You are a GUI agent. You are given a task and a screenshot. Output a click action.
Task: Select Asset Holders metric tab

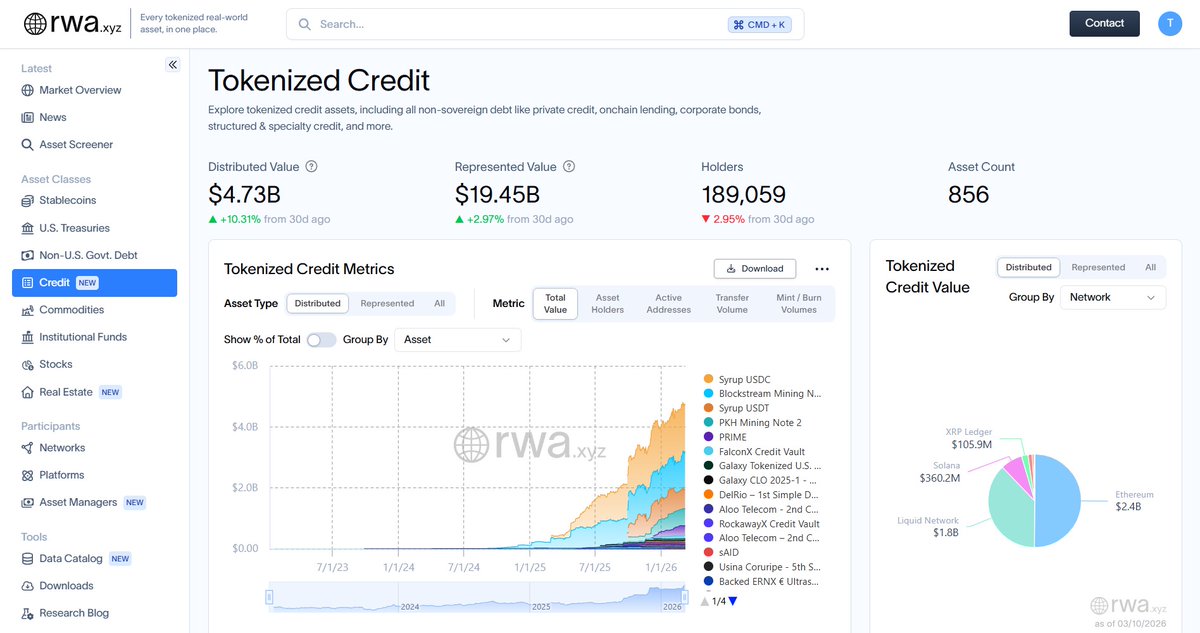(x=607, y=304)
